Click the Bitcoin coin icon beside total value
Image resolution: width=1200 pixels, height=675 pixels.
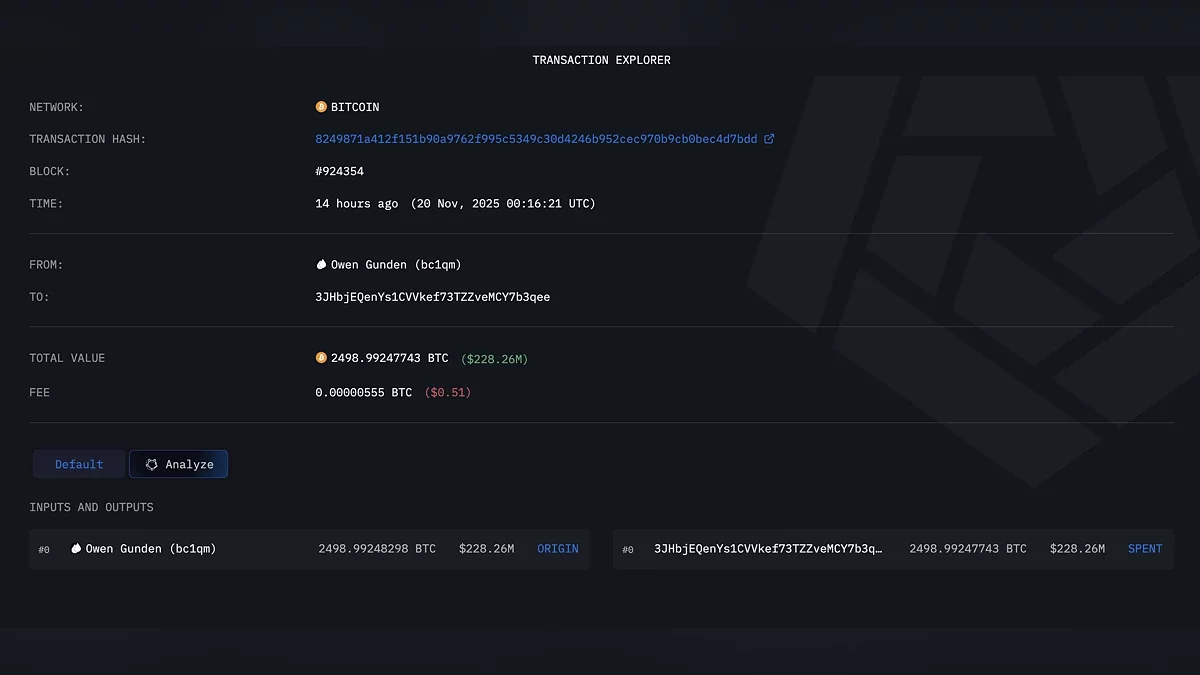[321, 358]
